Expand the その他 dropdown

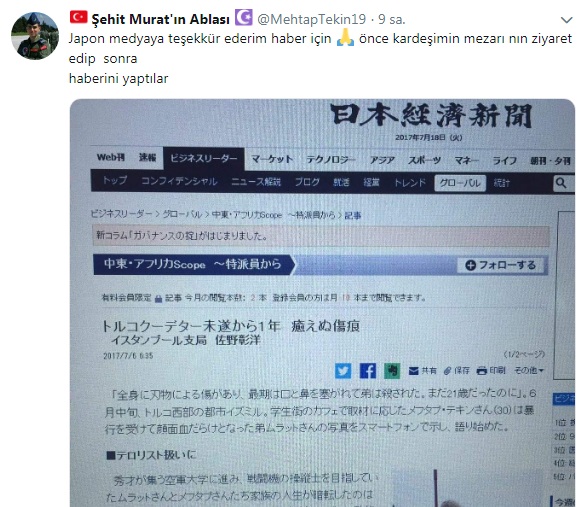[x=529, y=370]
